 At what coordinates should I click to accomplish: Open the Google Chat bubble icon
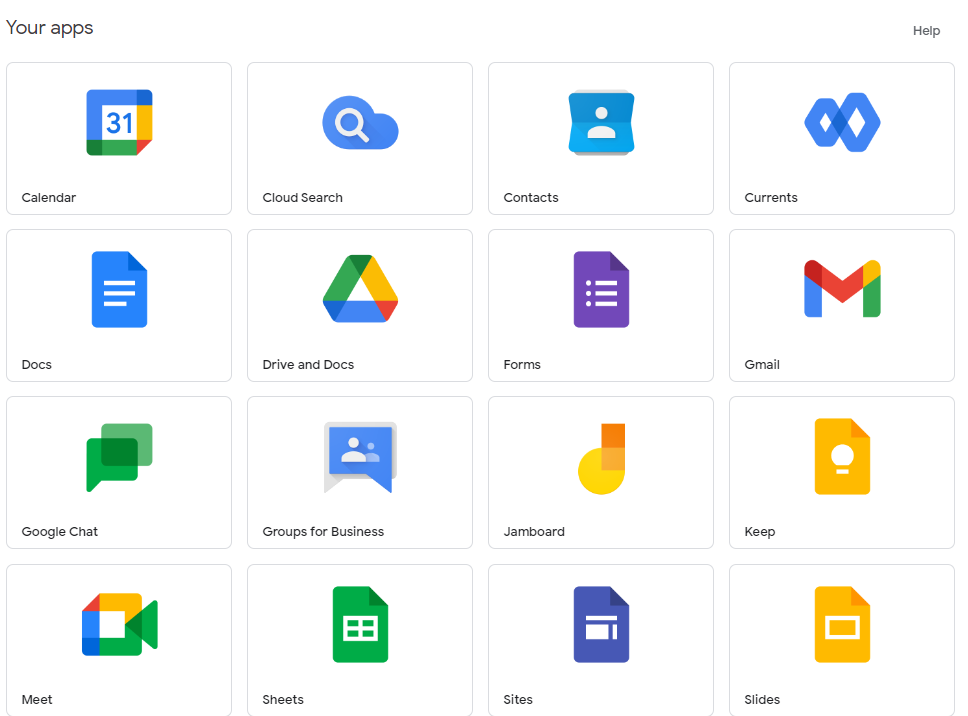[119, 457]
